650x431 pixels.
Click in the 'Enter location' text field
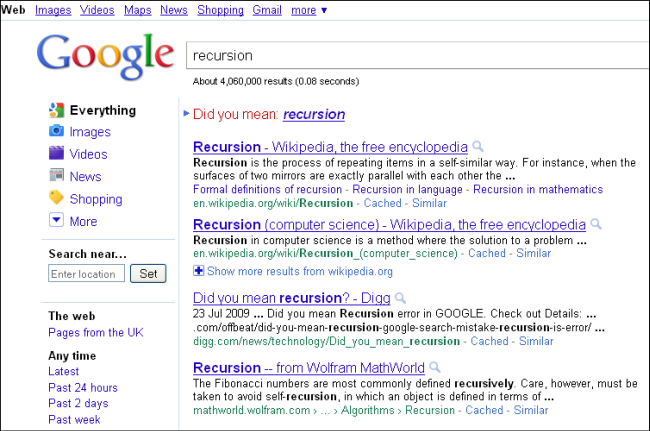(87, 274)
